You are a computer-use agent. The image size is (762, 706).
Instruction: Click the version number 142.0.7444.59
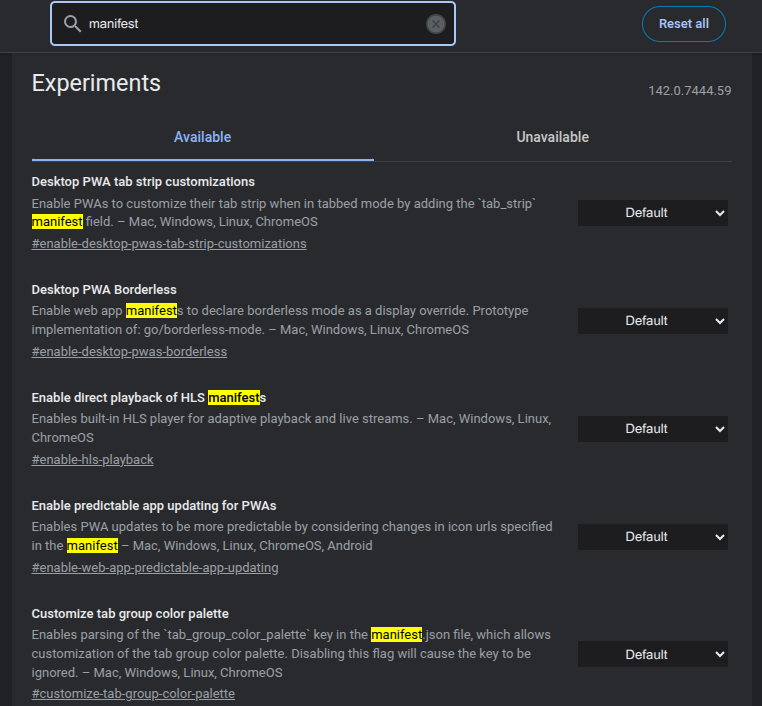coord(689,91)
